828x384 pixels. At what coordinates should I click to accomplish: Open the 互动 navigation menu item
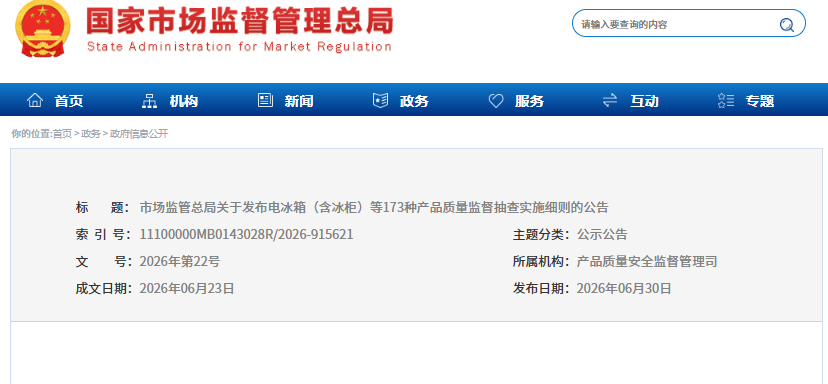coord(644,101)
